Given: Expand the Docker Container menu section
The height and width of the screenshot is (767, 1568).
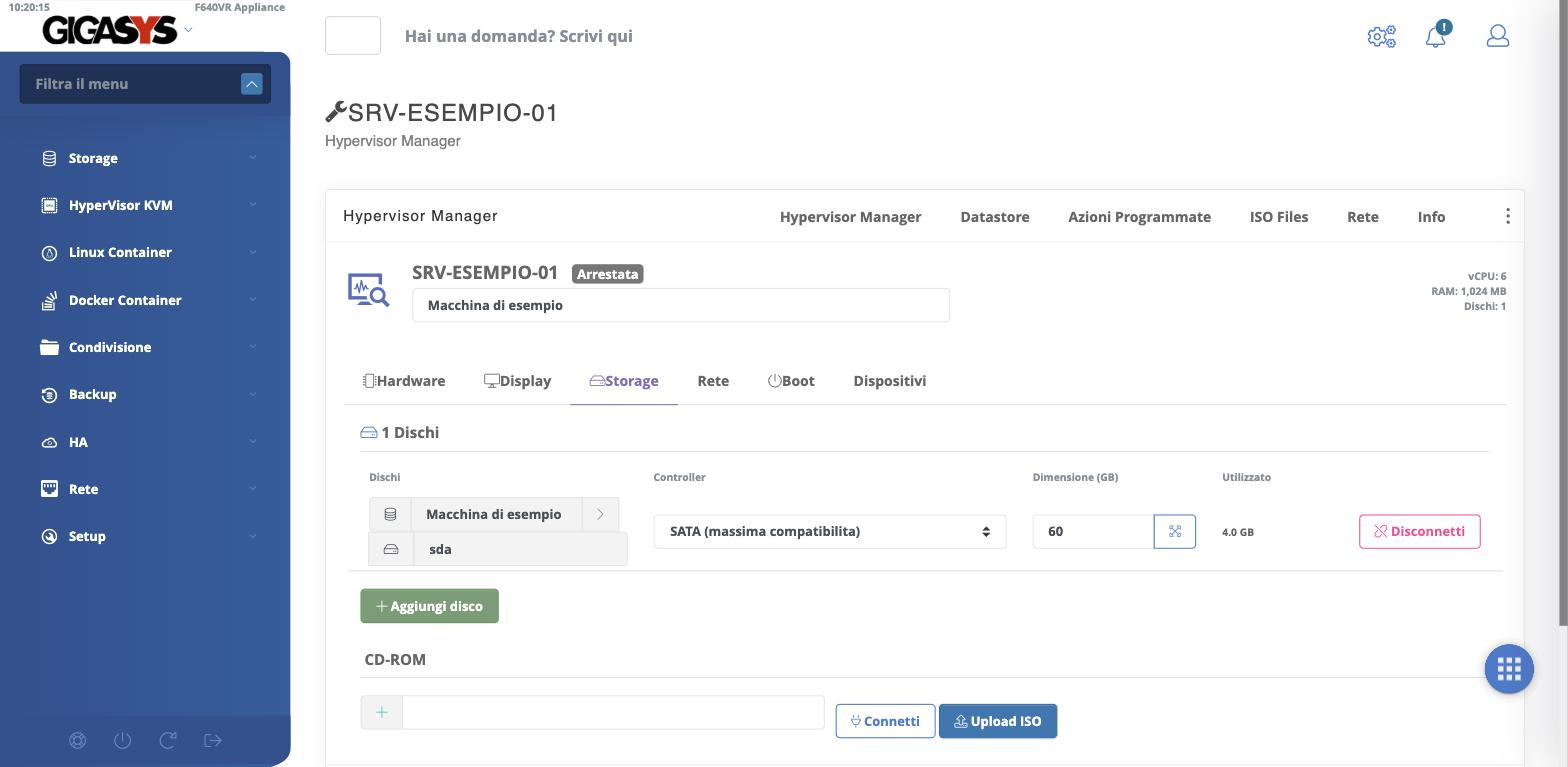Looking at the screenshot, I should [253, 300].
